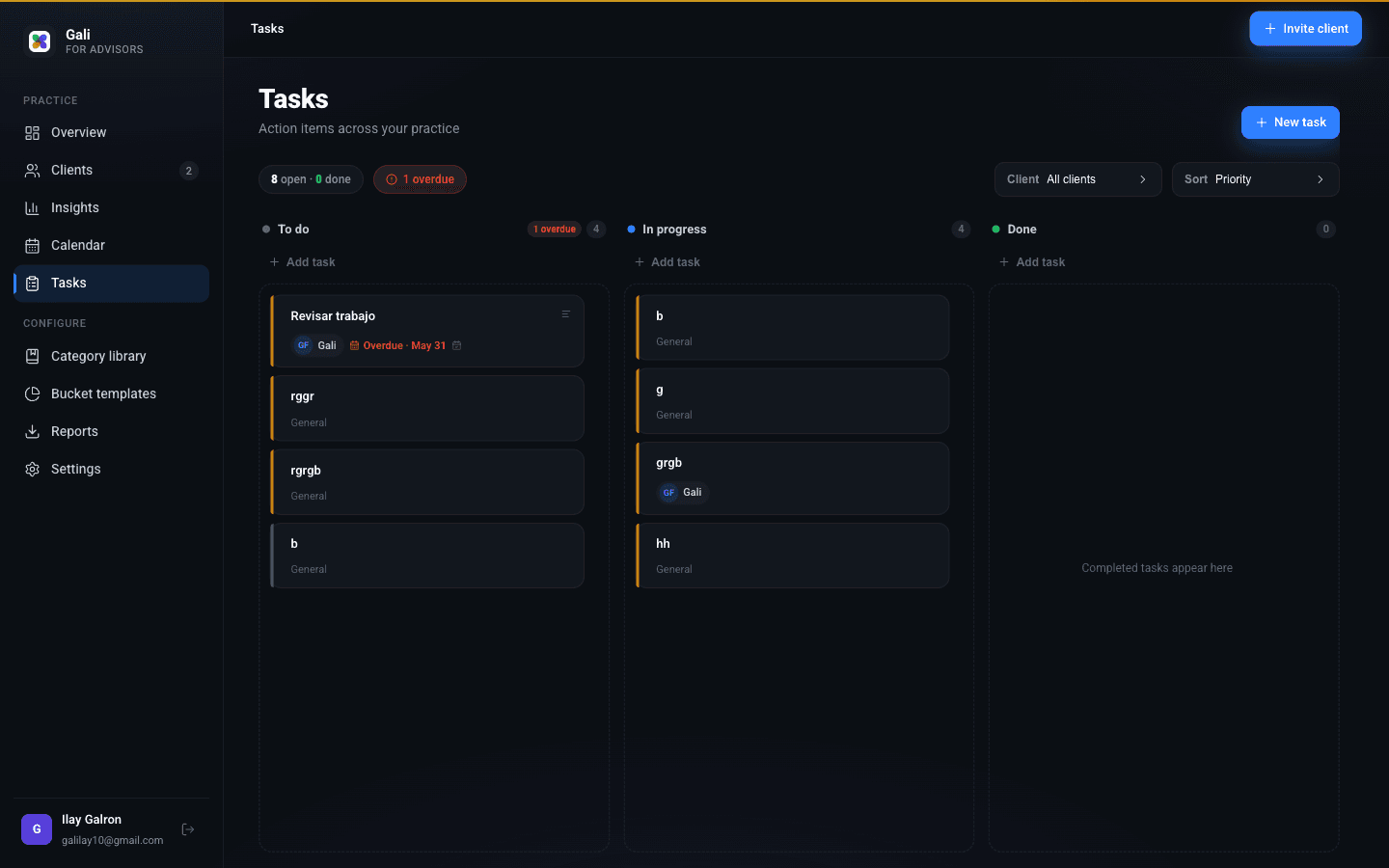Click the chevron in the Client filter
Screen dimensions: 1389x868
pos(1143,179)
